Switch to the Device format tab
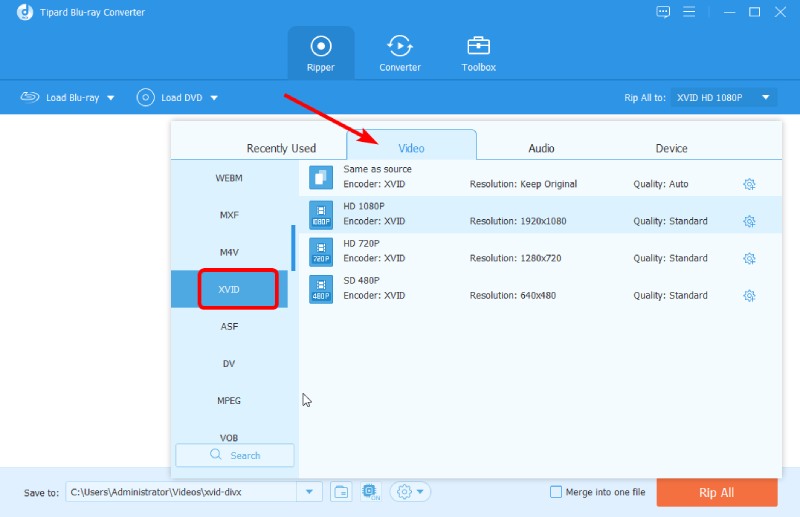Image resolution: width=800 pixels, height=517 pixels. tap(671, 148)
